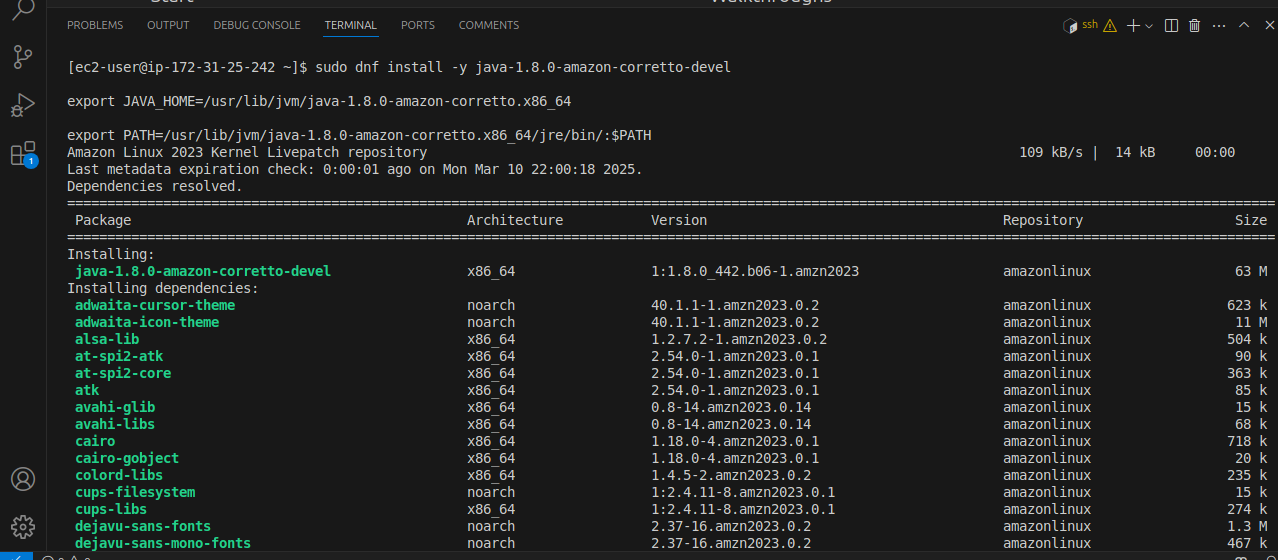This screenshot has width=1278, height=560.
Task: Open the Accounts menu icon
Action: [23, 479]
